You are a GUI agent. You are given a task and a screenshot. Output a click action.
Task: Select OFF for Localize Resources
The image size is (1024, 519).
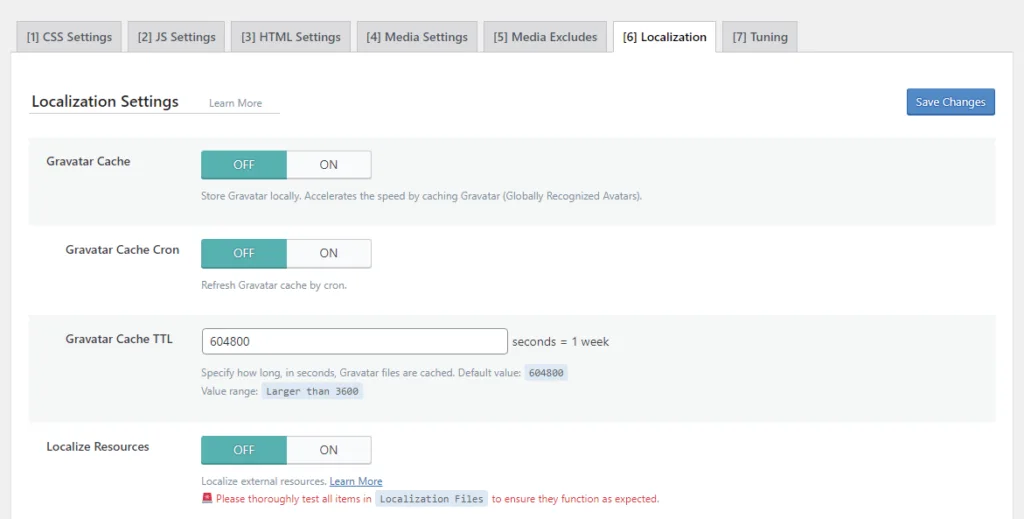point(244,450)
